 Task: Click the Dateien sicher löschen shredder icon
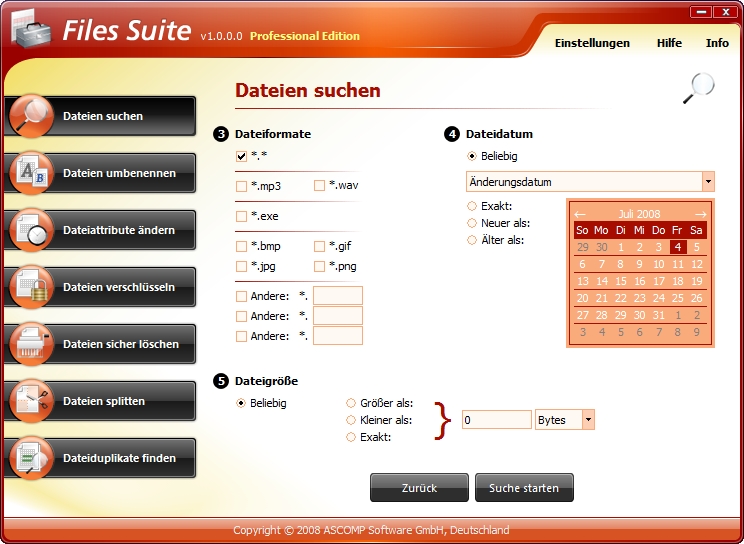[30, 344]
